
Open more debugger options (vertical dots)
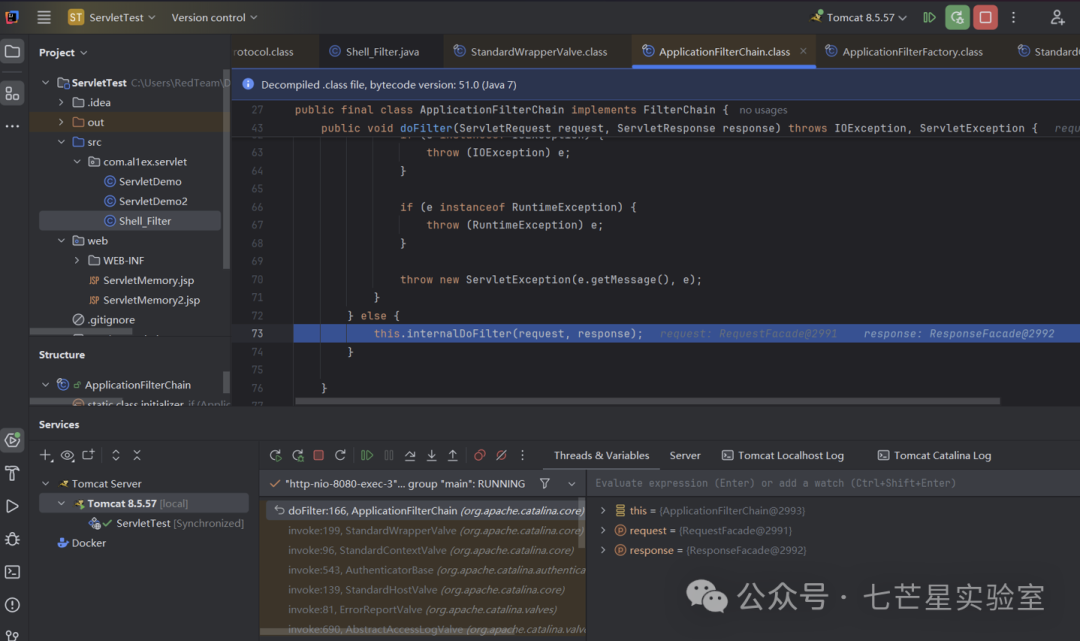pos(523,455)
